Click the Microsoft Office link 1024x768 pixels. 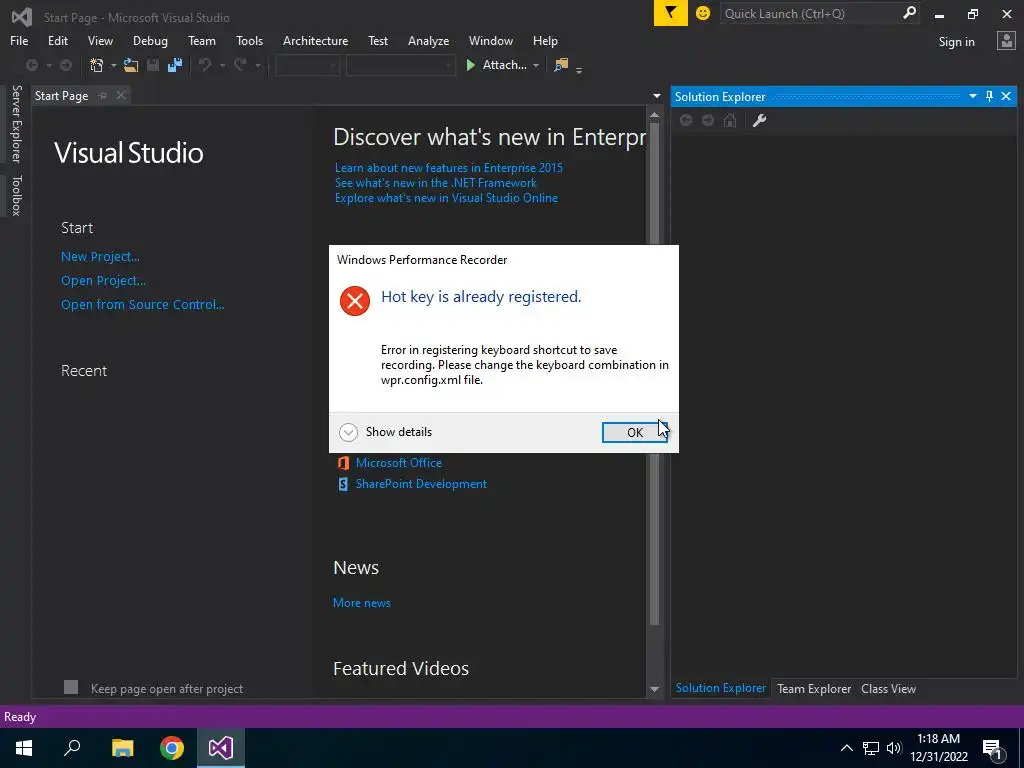pos(398,462)
